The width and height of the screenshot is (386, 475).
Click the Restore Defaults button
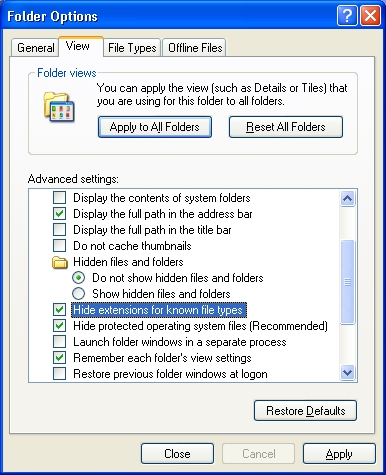(x=305, y=411)
